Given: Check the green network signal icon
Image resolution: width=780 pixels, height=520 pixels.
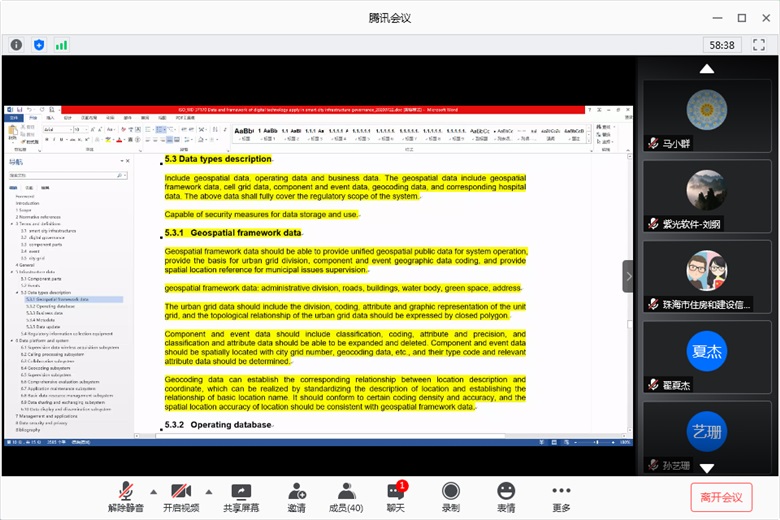Looking at the screenshot, I should coord(61,45).
